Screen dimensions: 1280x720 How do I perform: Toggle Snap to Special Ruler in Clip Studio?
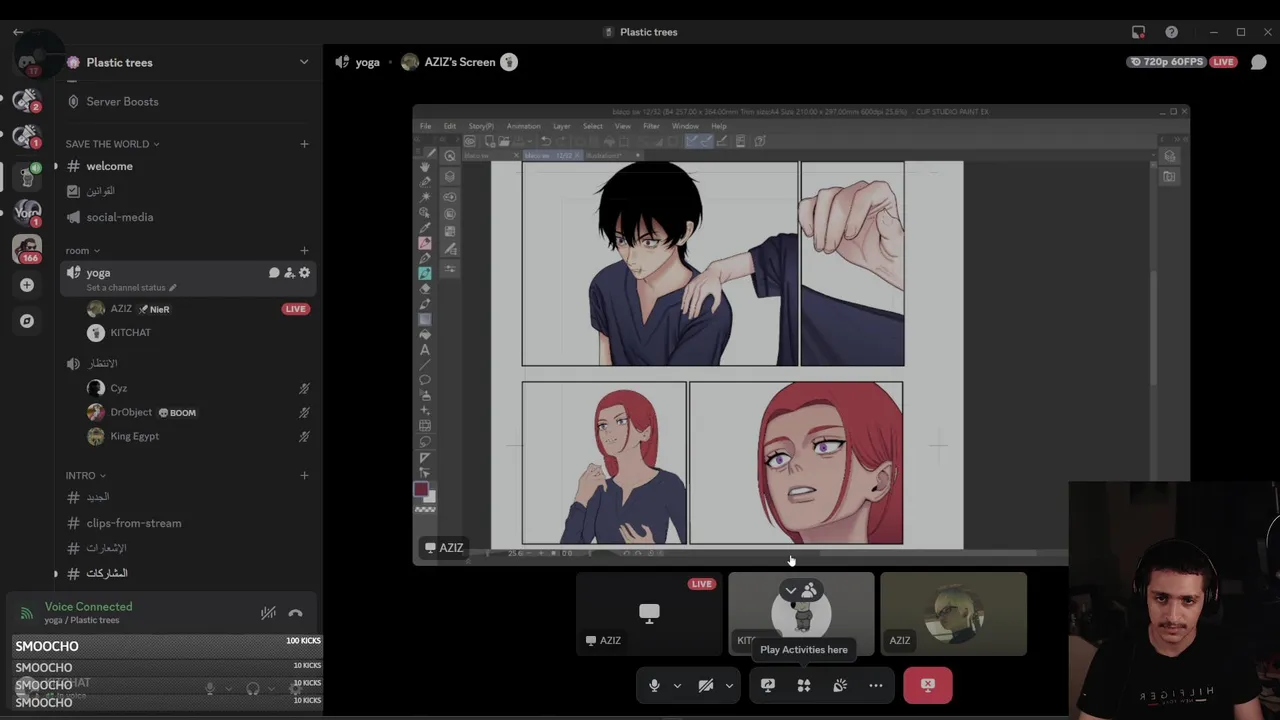pyautogui.click(x=706, y=141)
